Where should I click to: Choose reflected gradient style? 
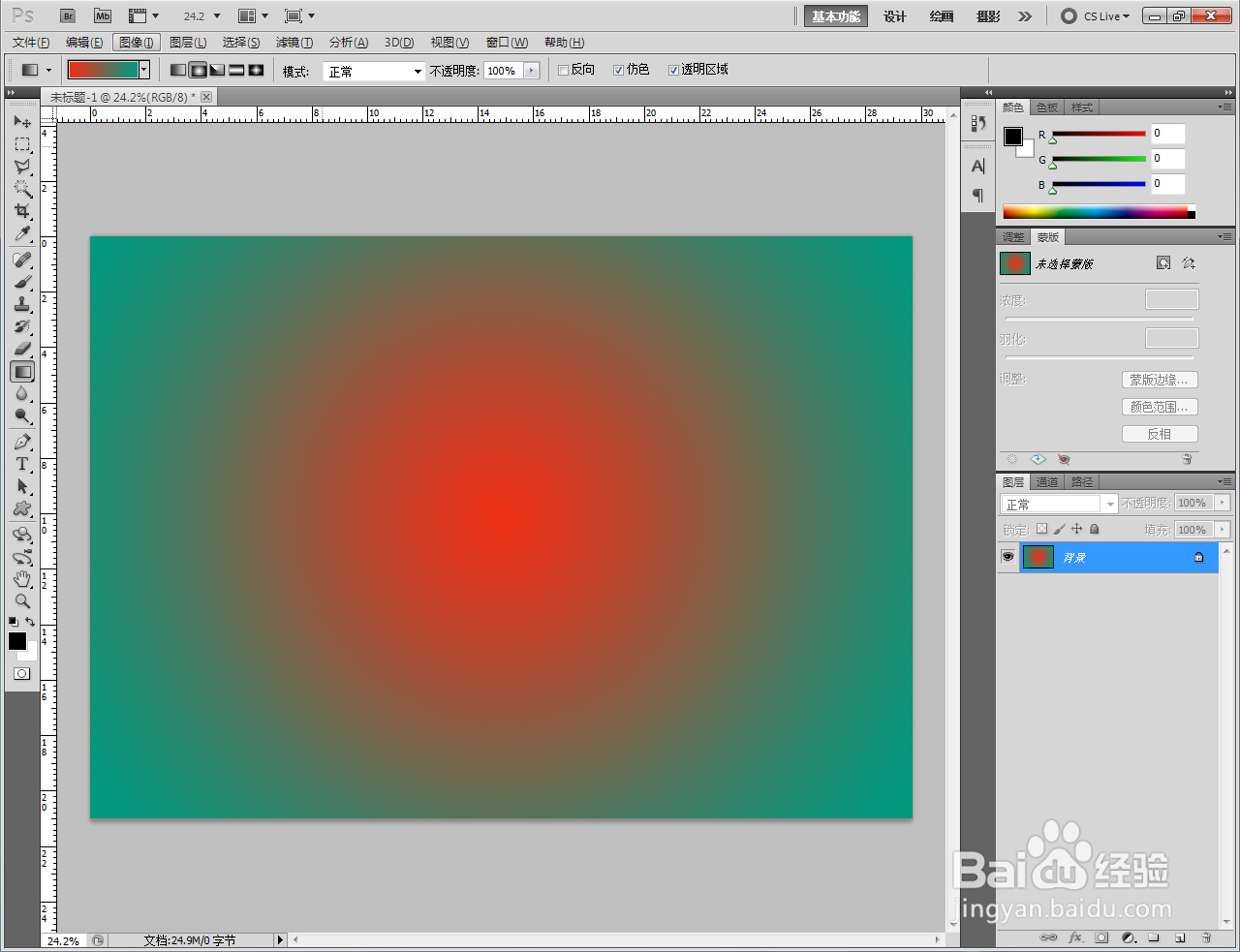coord(236,70)
